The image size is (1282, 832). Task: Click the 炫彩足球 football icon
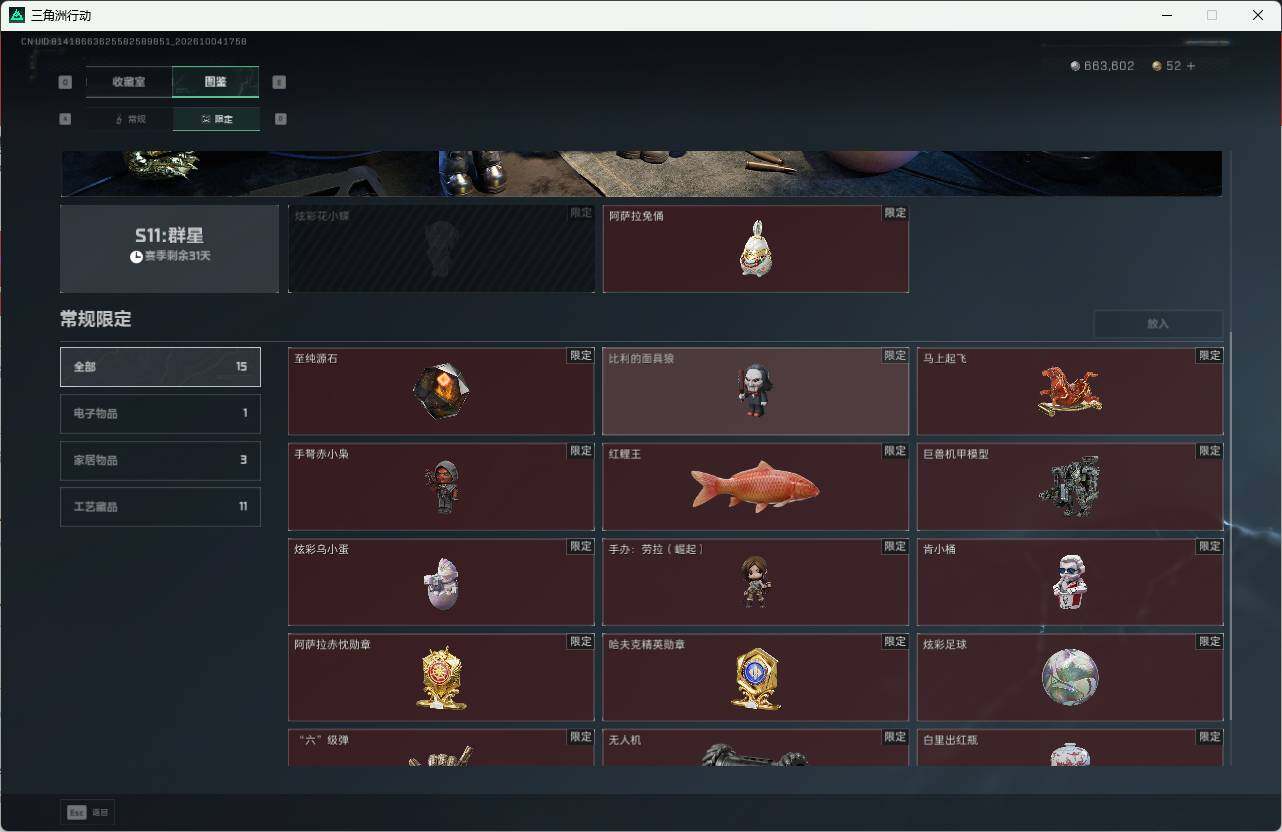coord(1070,678)
